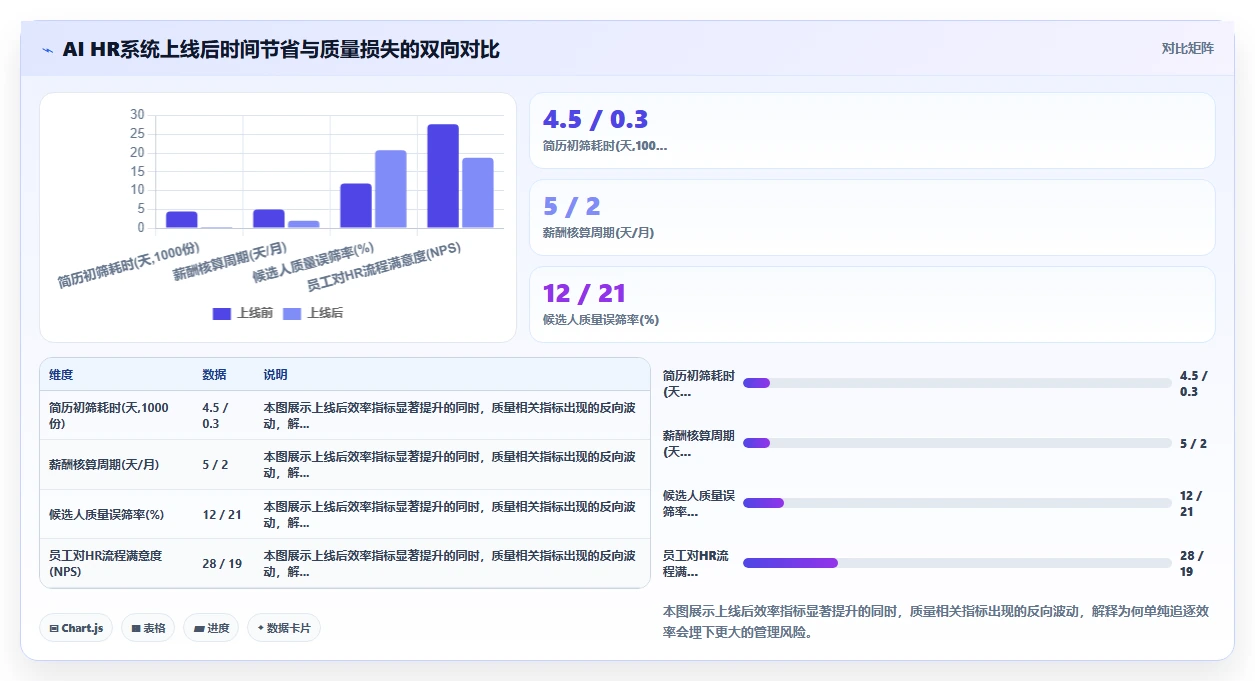The height and width of the screenshot is (681, 1255).
Task: Click the 上线后 bar for NPS satisfaction
Action: [478, 193]
